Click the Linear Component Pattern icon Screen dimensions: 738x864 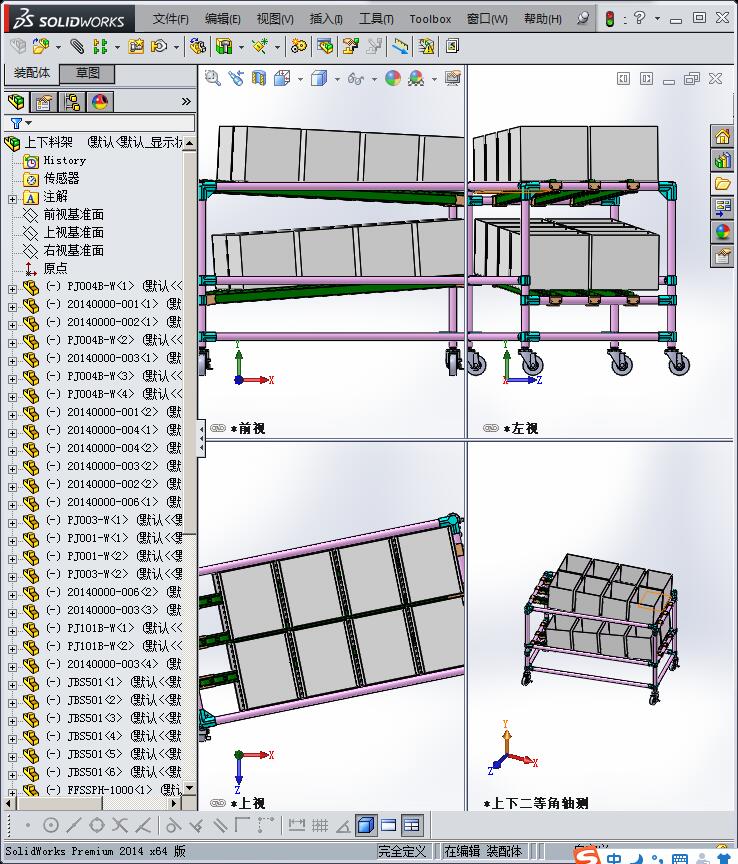click(x=100, y=47)
